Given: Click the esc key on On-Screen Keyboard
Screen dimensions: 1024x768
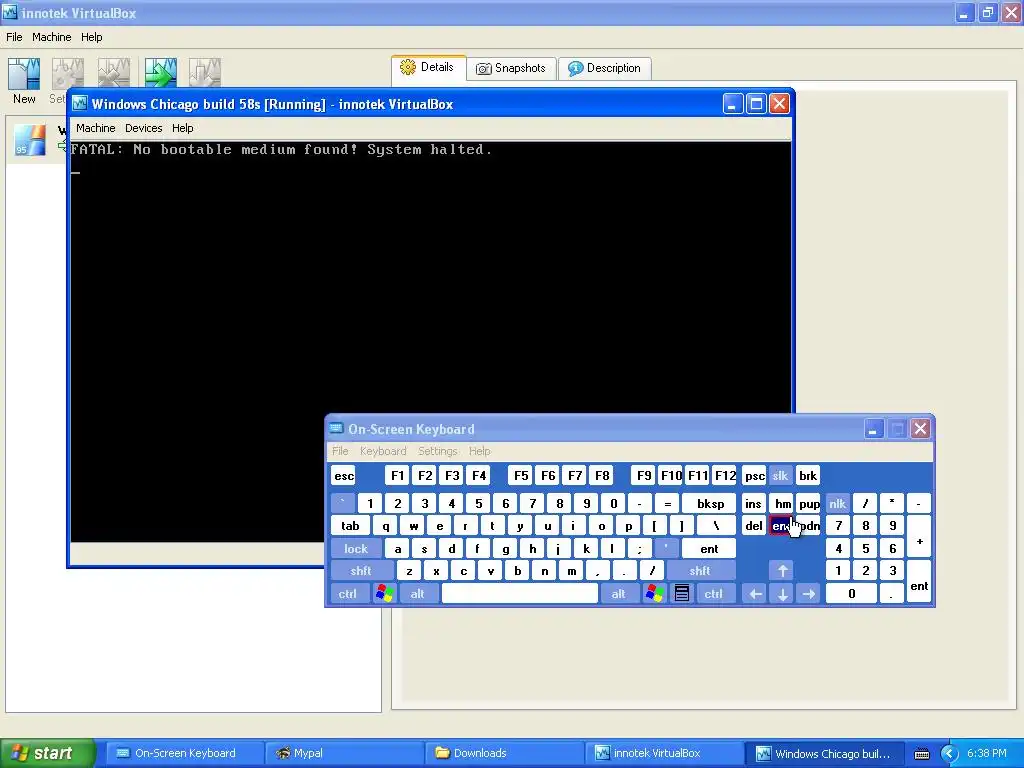Looking at the screenshot, I should (x=344, y=476).
